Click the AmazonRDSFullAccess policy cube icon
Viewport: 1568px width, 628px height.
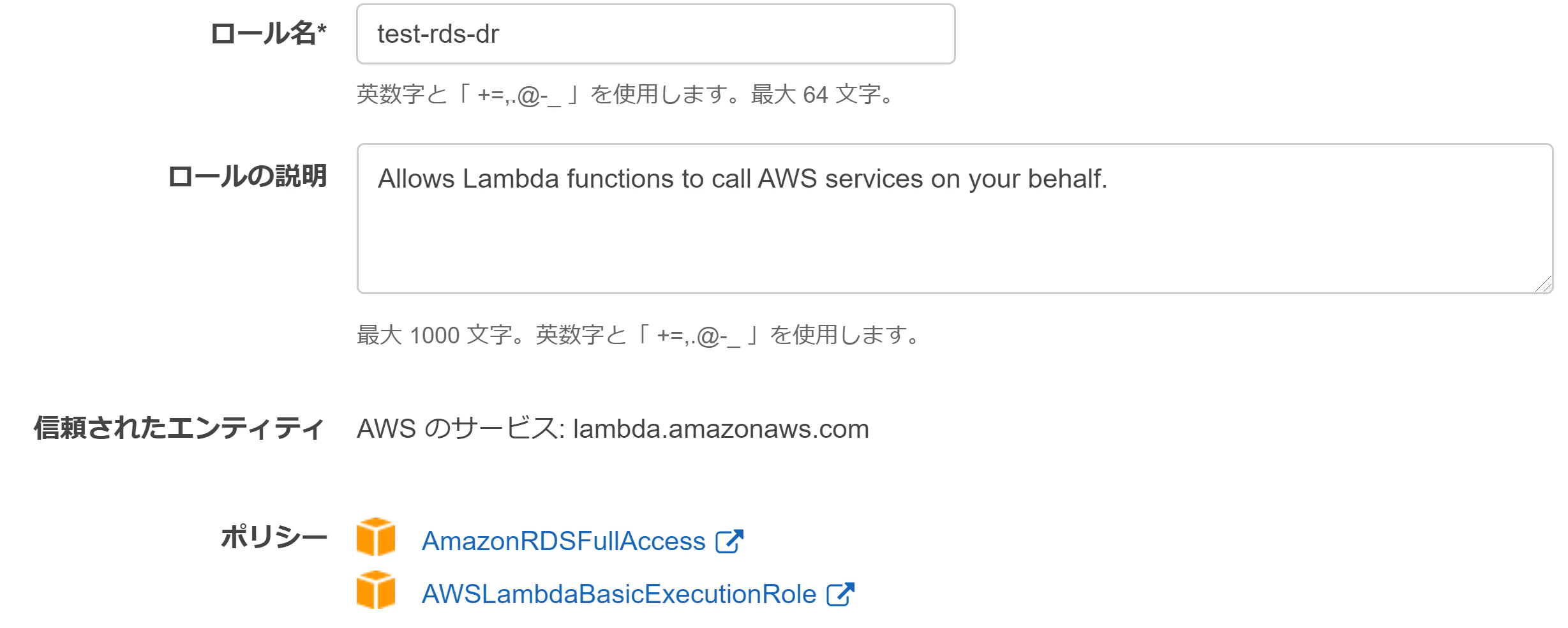click(x=375, y=537)
